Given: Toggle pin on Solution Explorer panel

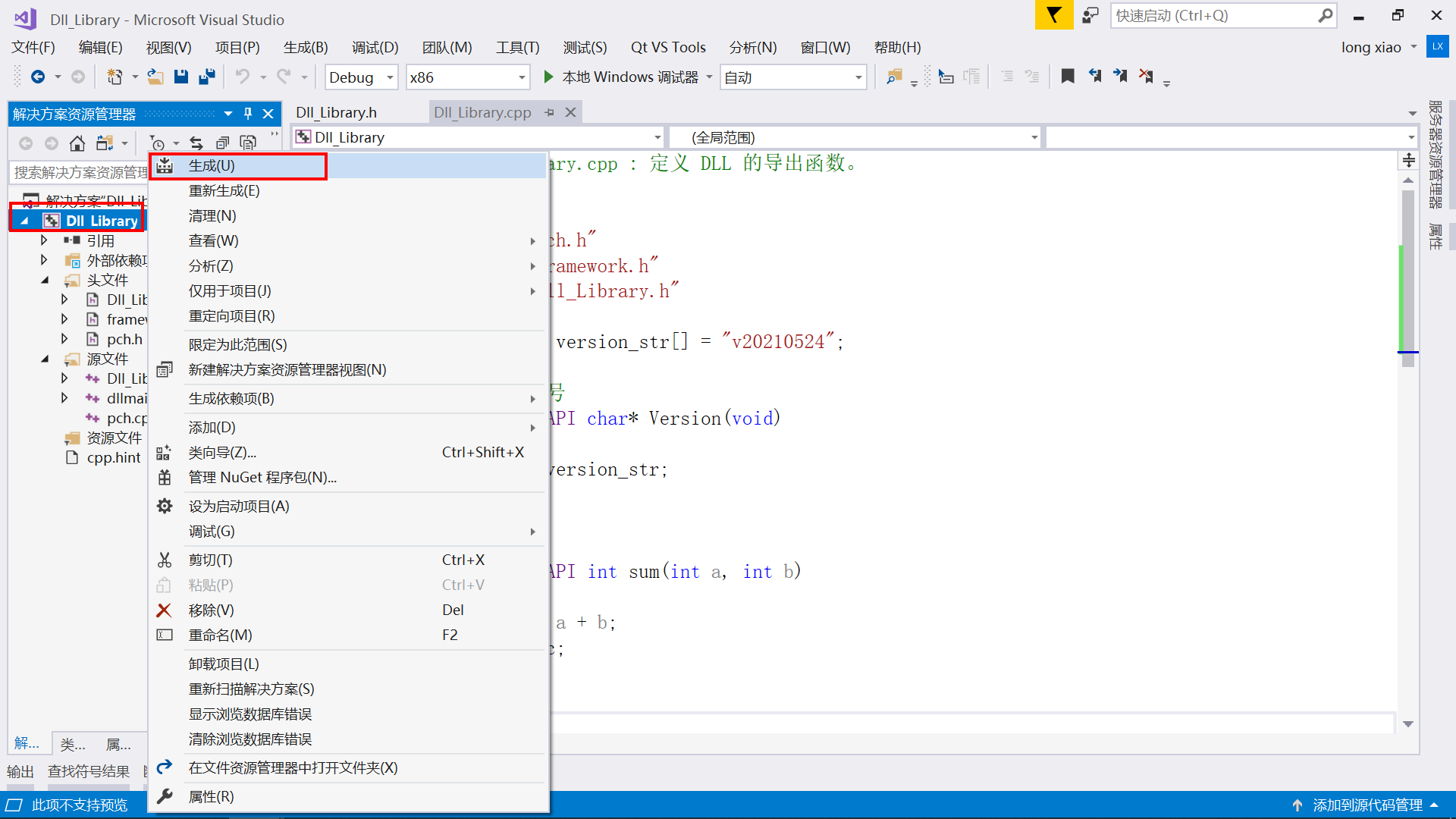Looking at the screenshot, I should point(248,114).
